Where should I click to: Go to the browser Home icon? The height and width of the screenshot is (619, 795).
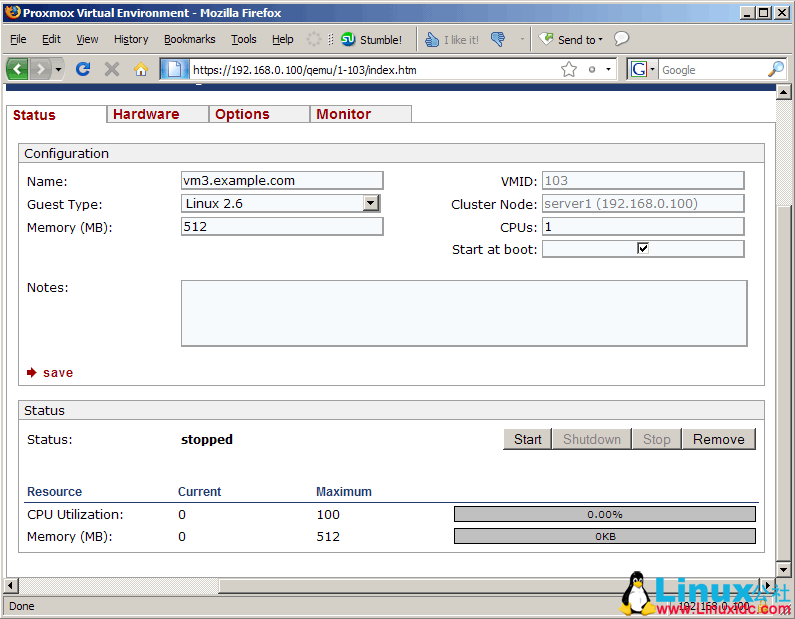[141, 69]
